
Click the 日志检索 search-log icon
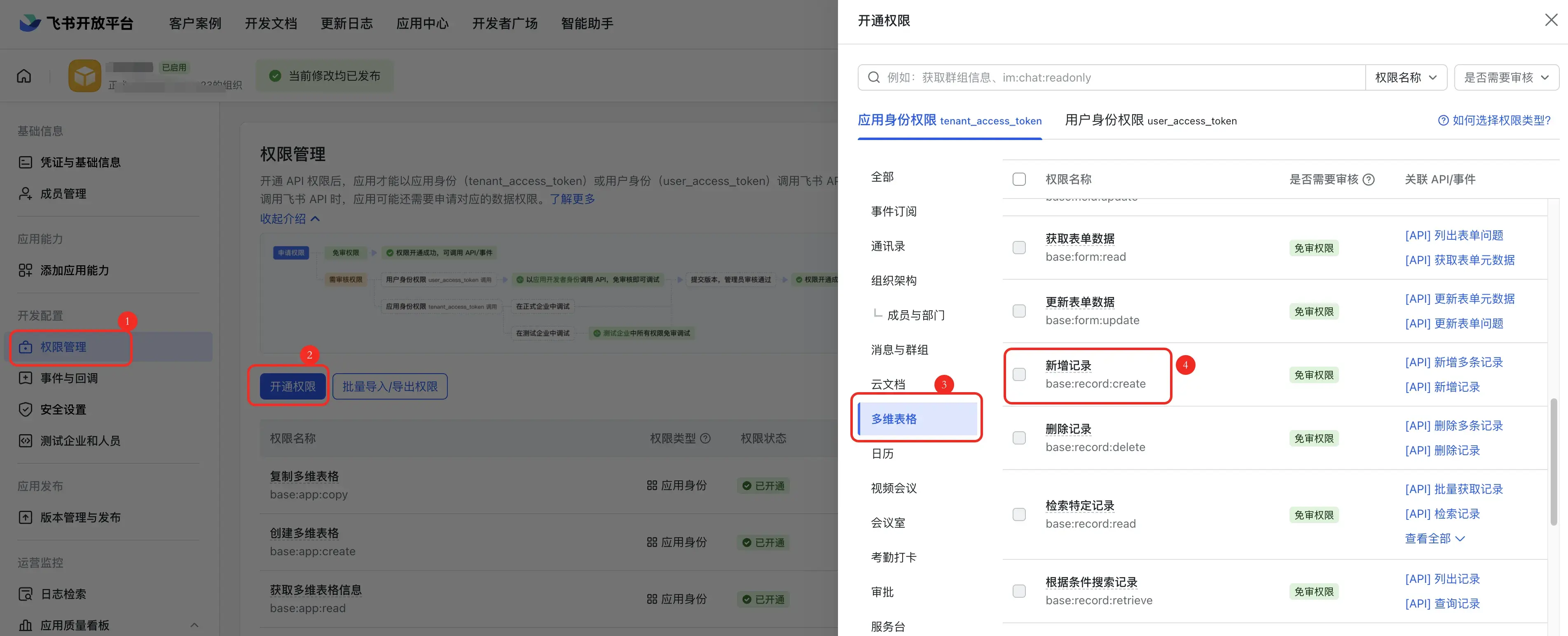(25, 594)
